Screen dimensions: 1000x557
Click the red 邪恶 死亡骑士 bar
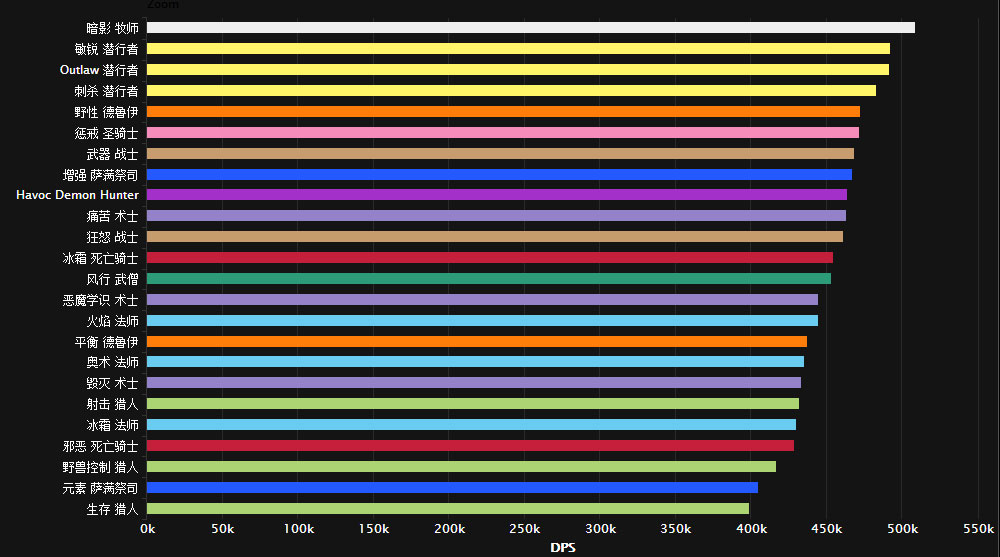pyautogui.click(x=471, y=446)
